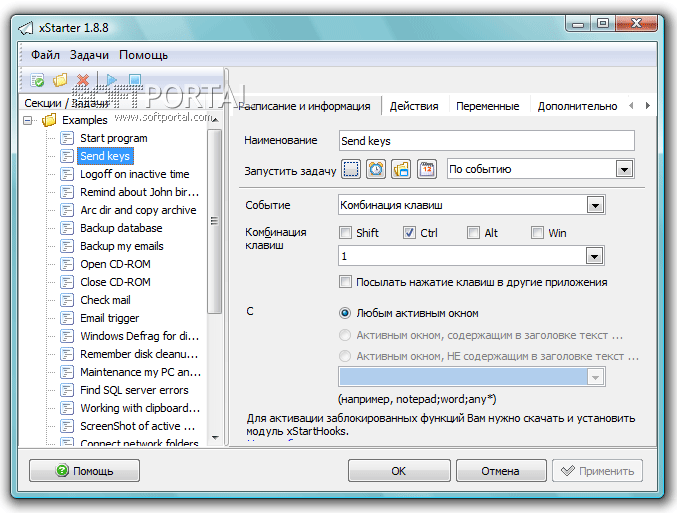Screen dimensions: 677x513
Task: Enable the Win key checkbox
Action: pyautogui.click(x=538, y=233)
